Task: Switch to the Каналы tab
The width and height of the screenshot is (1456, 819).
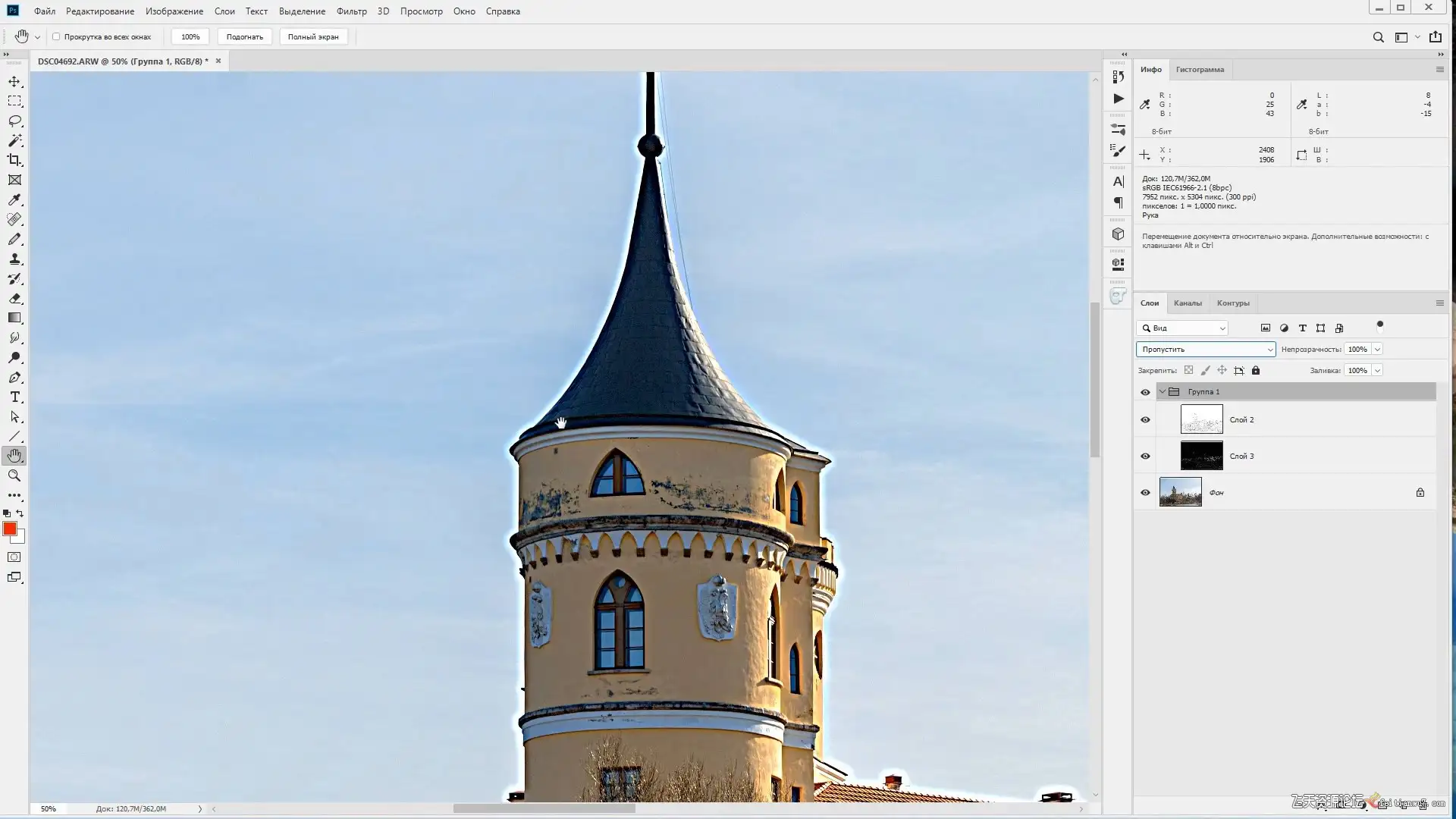Action: [x=1188, y=303]
